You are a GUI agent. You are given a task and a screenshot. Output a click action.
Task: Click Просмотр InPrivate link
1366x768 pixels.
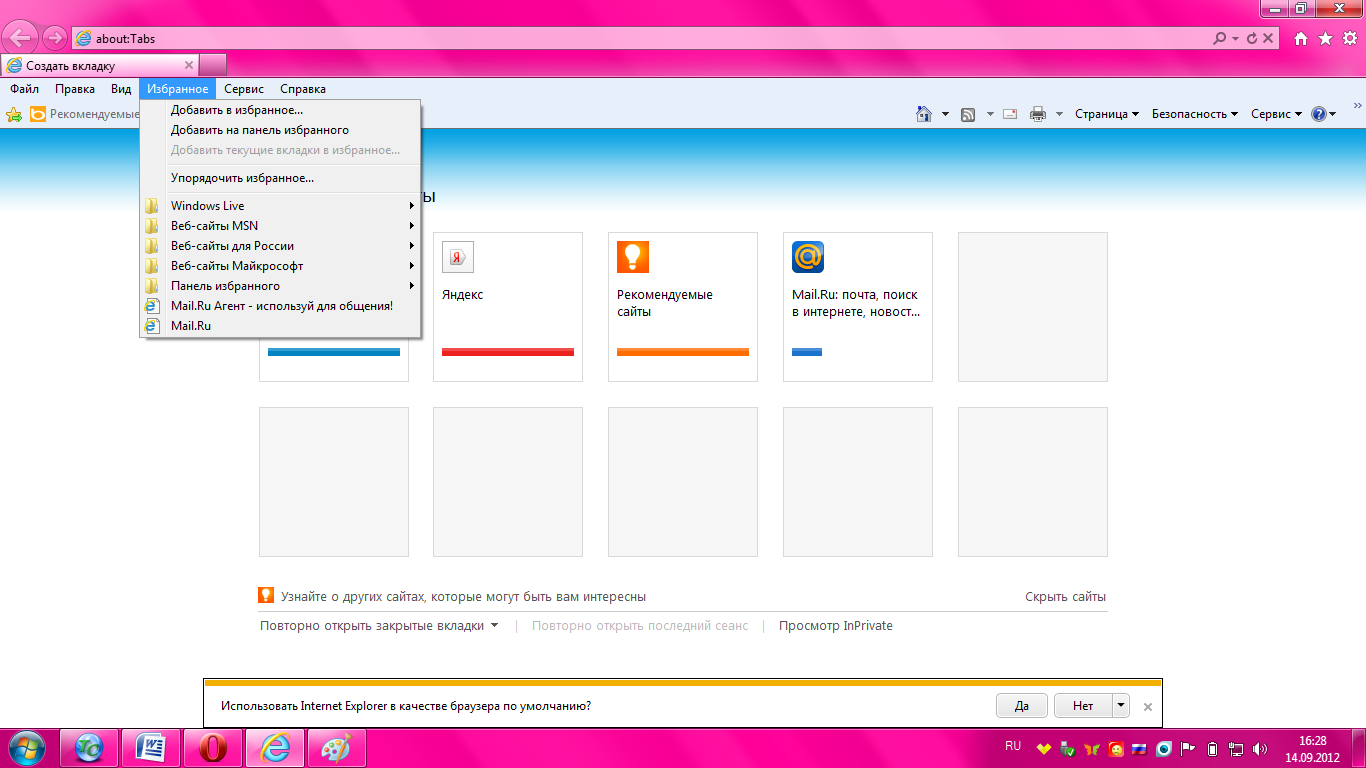(836, 626)
